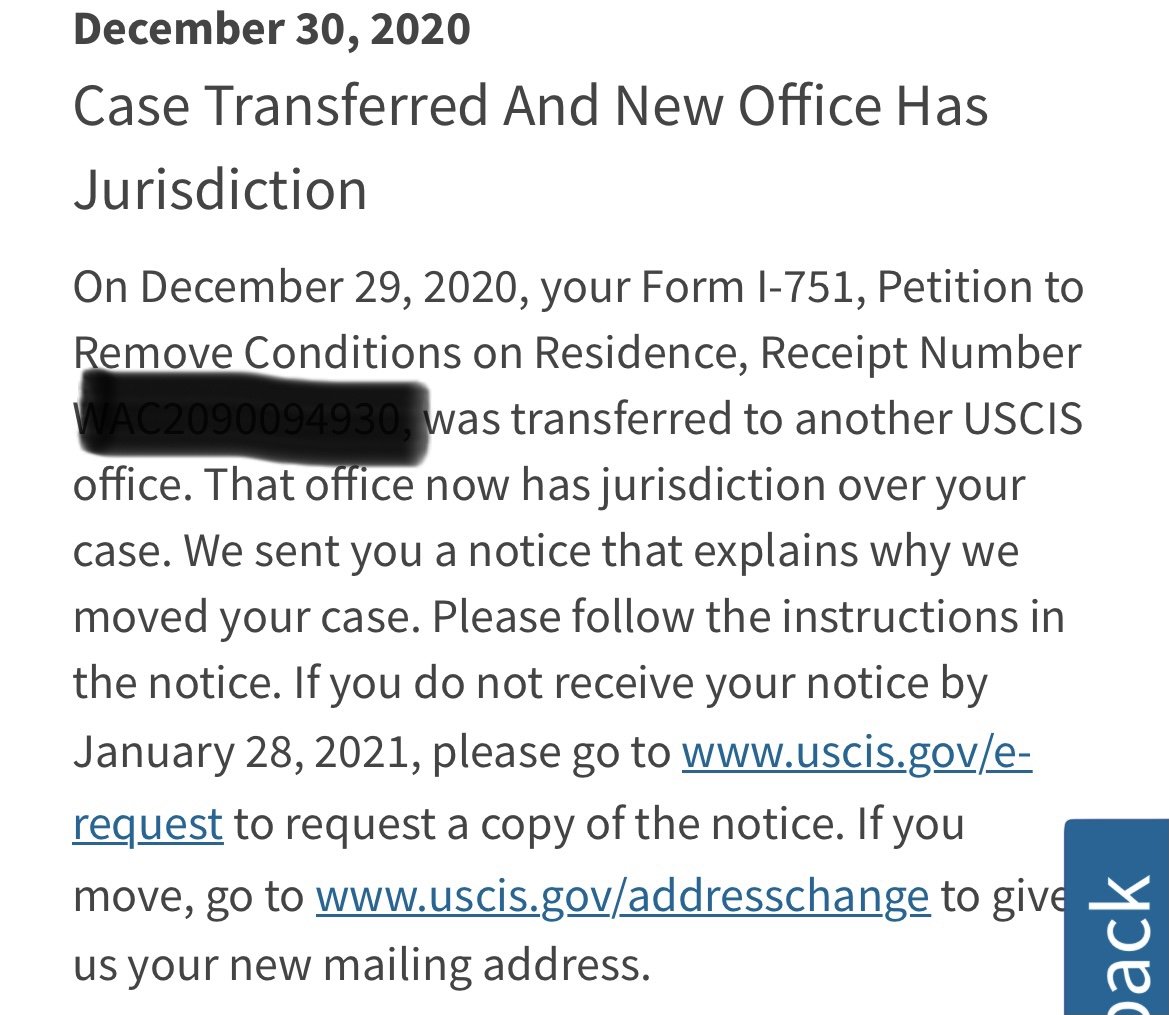Click the 'request' continuation of the e-request link
Screen dimensions: 1169x1015
tap(148, 824)
